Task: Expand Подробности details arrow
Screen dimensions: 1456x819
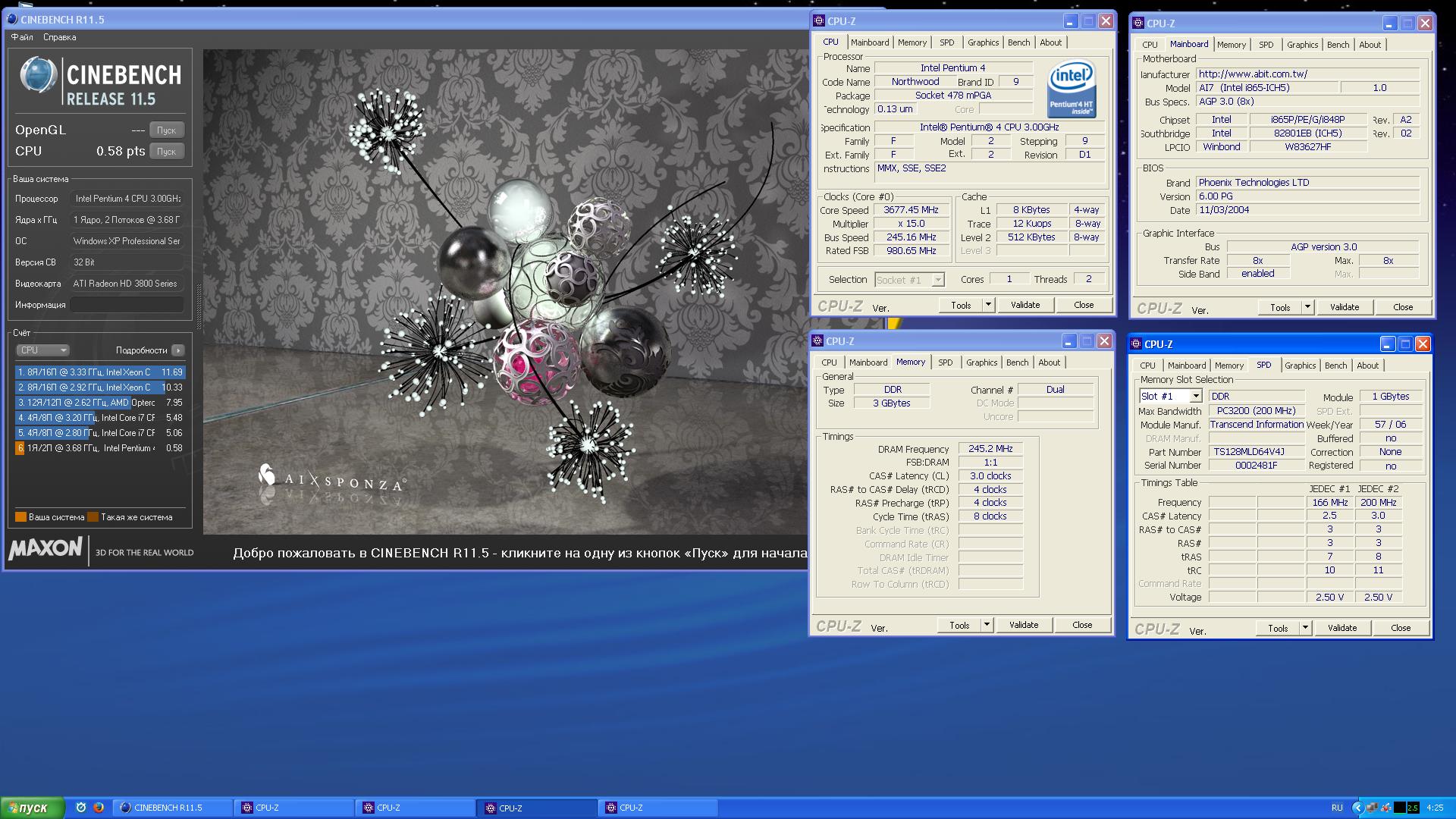Action: point(177,350)
